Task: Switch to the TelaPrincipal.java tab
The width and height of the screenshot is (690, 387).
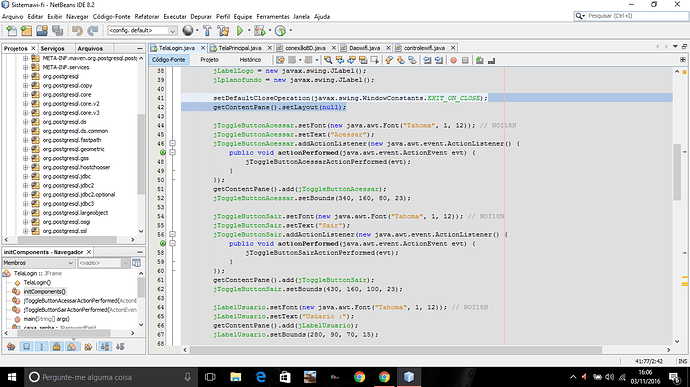Action: coord(240,48)
